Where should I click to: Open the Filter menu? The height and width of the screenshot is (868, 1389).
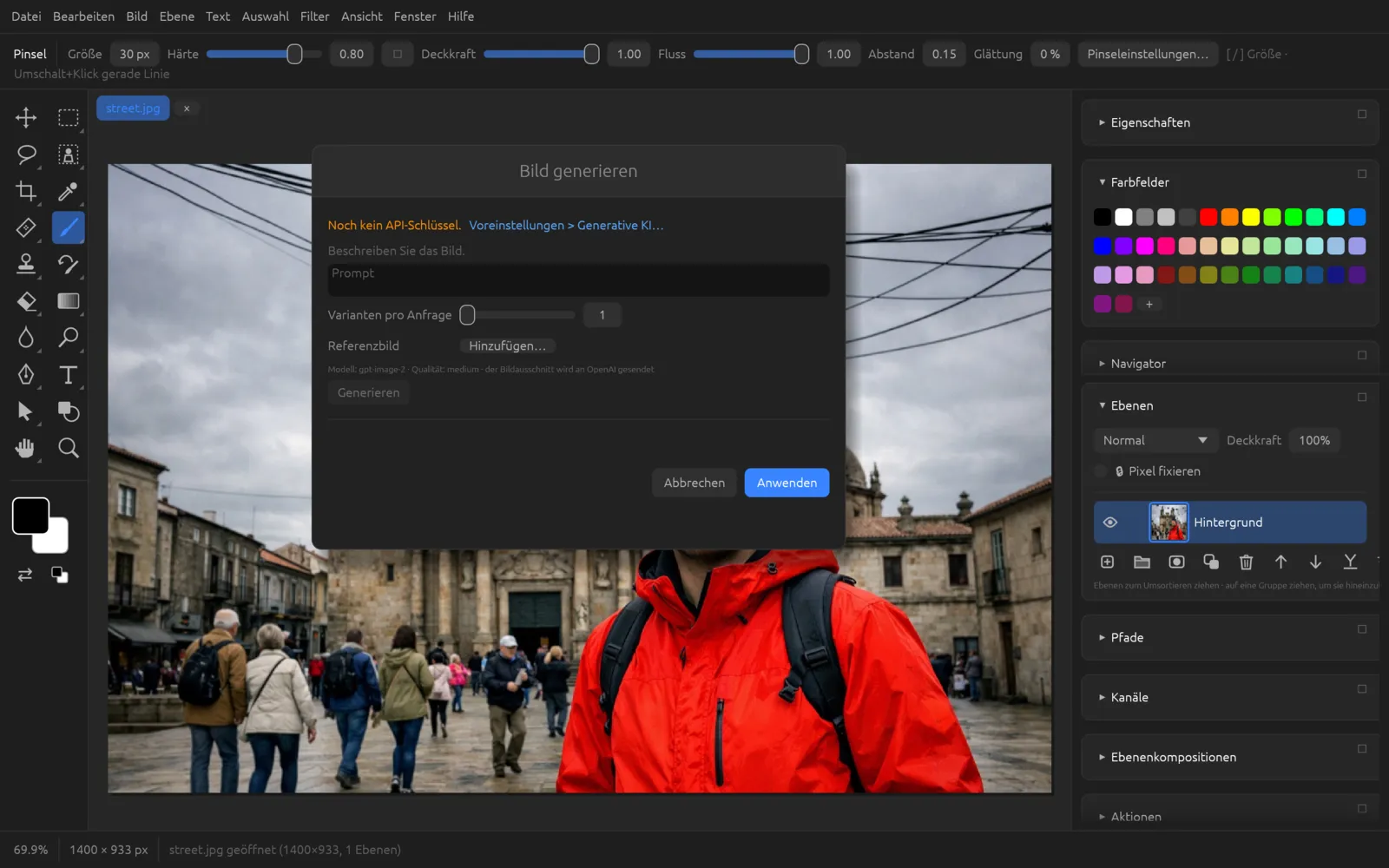[x=314, y=16]
